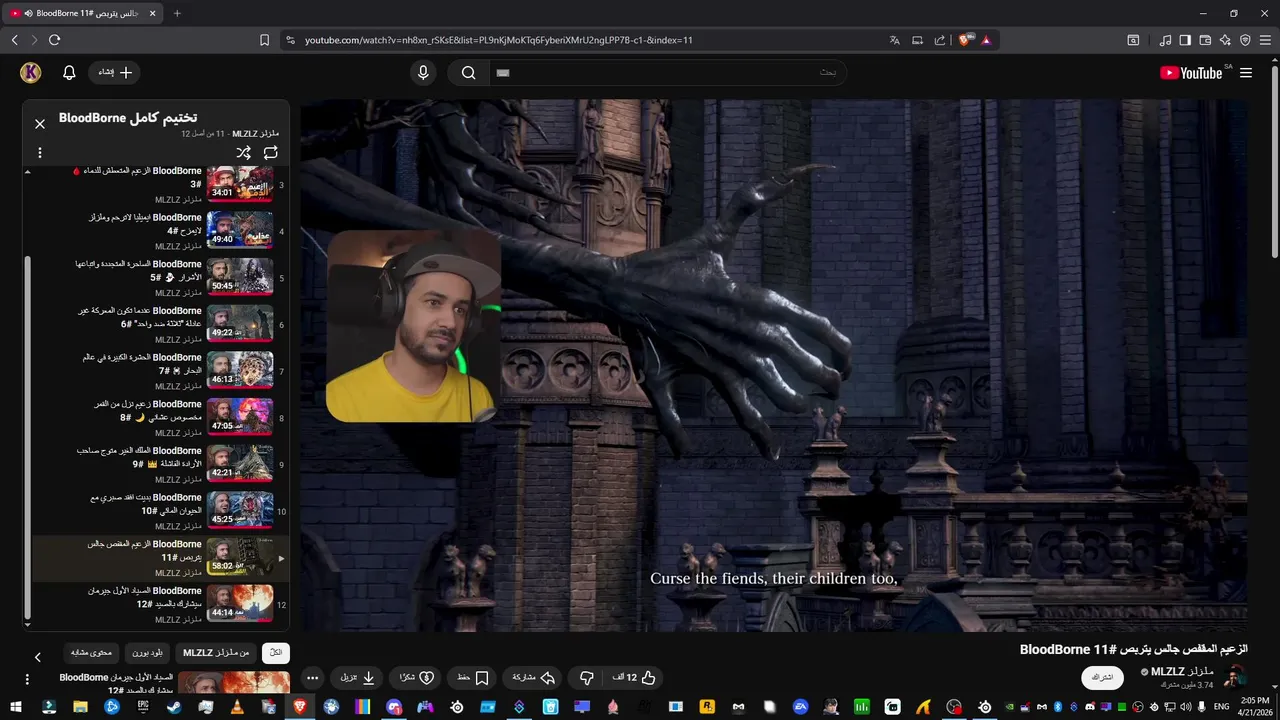Toggle playlist loop

(271, 153)
